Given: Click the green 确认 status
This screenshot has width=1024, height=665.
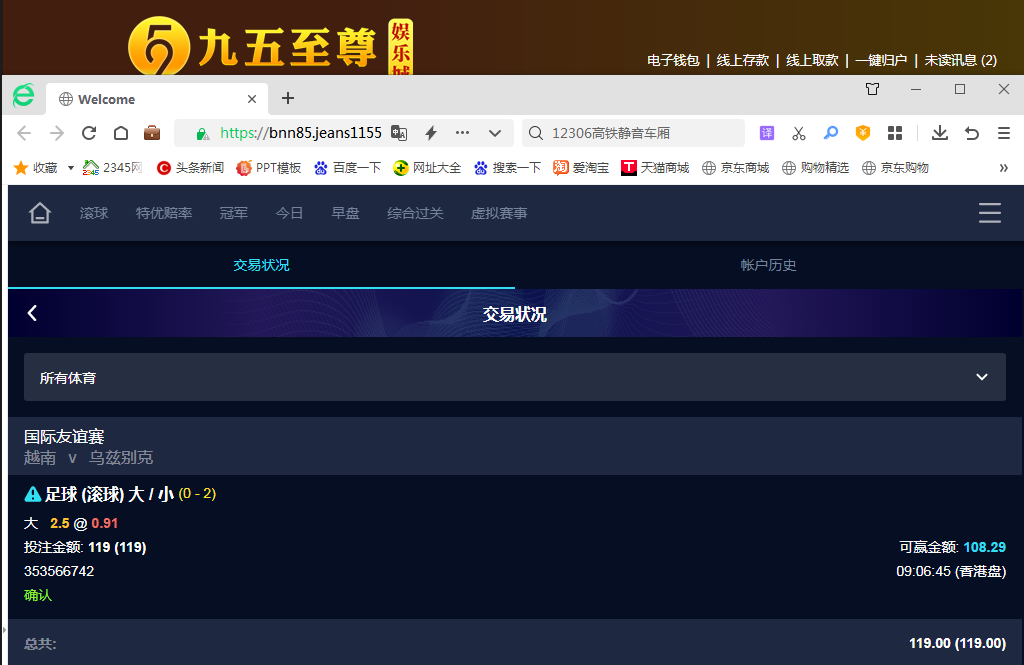Looking at the screenshot, I should (x=38, y=595).
